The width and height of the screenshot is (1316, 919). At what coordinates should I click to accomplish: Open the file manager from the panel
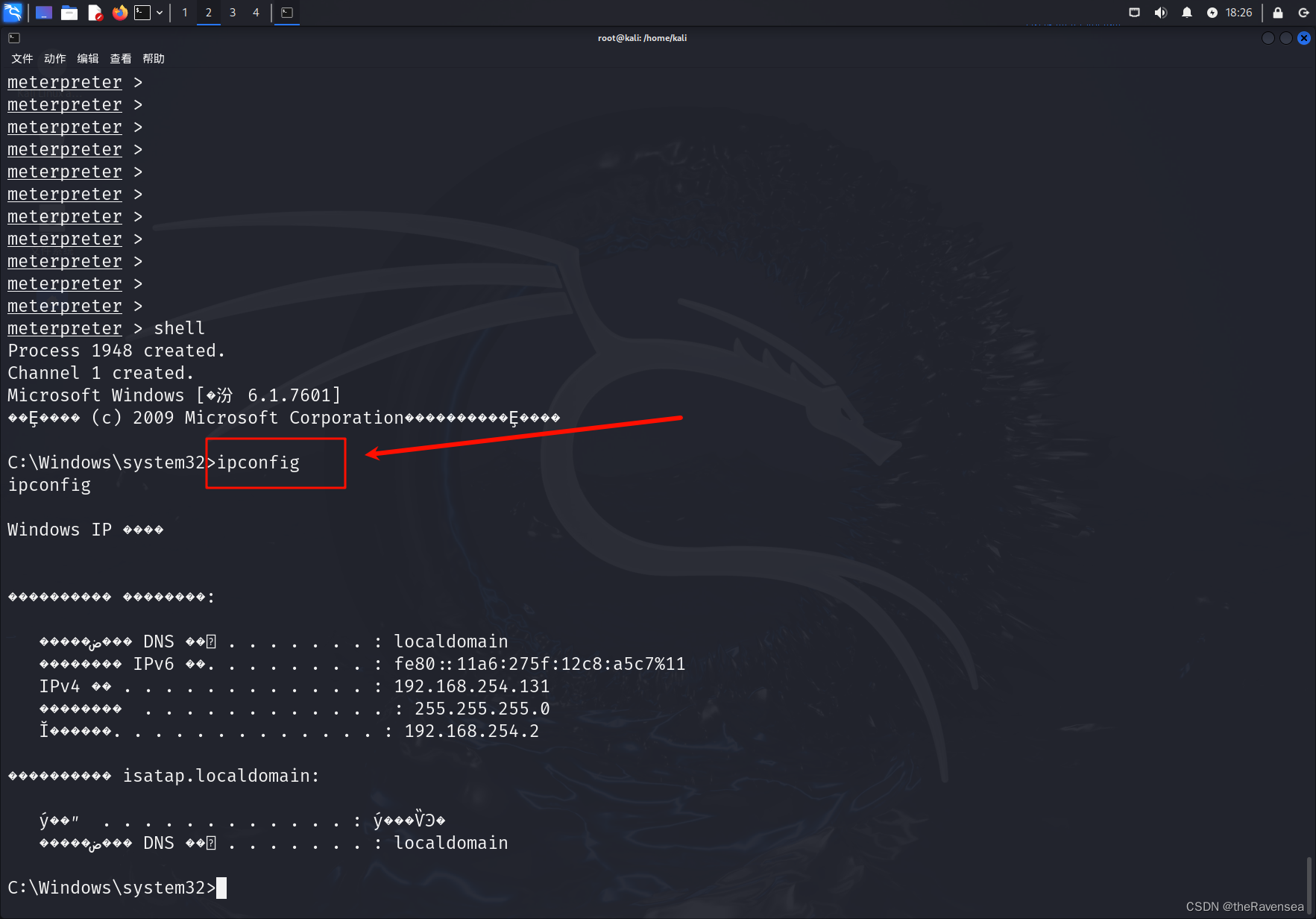tap(69, 13)
